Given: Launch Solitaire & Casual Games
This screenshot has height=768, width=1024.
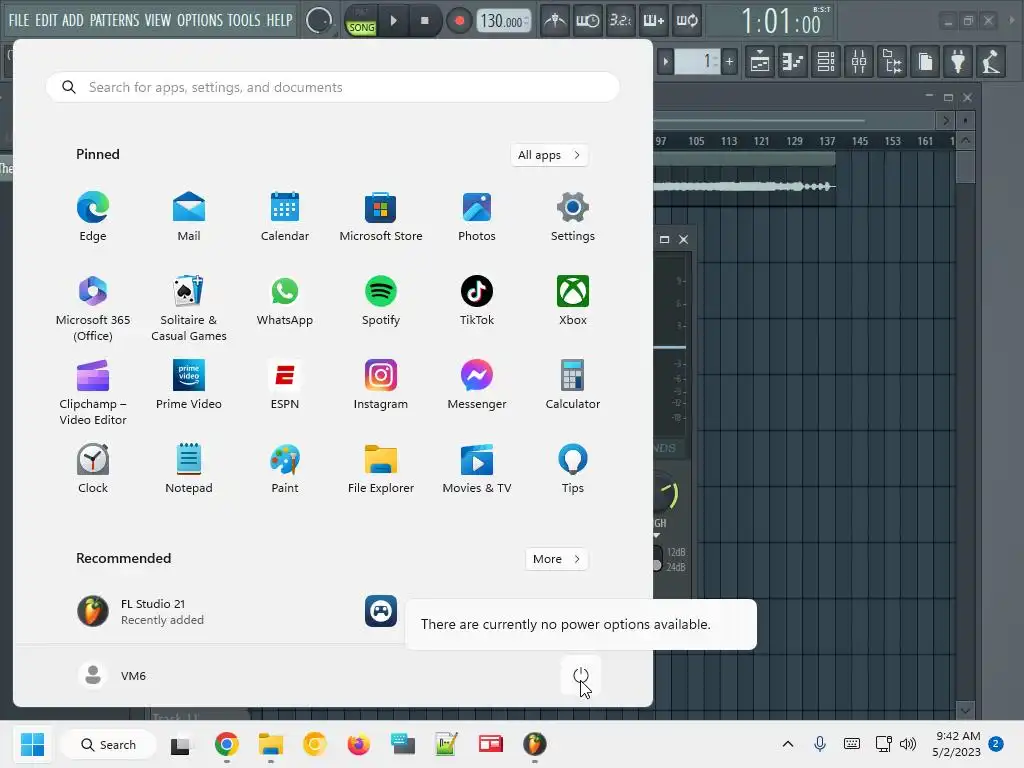Looking at the screenshot, I should coord(189,308).
